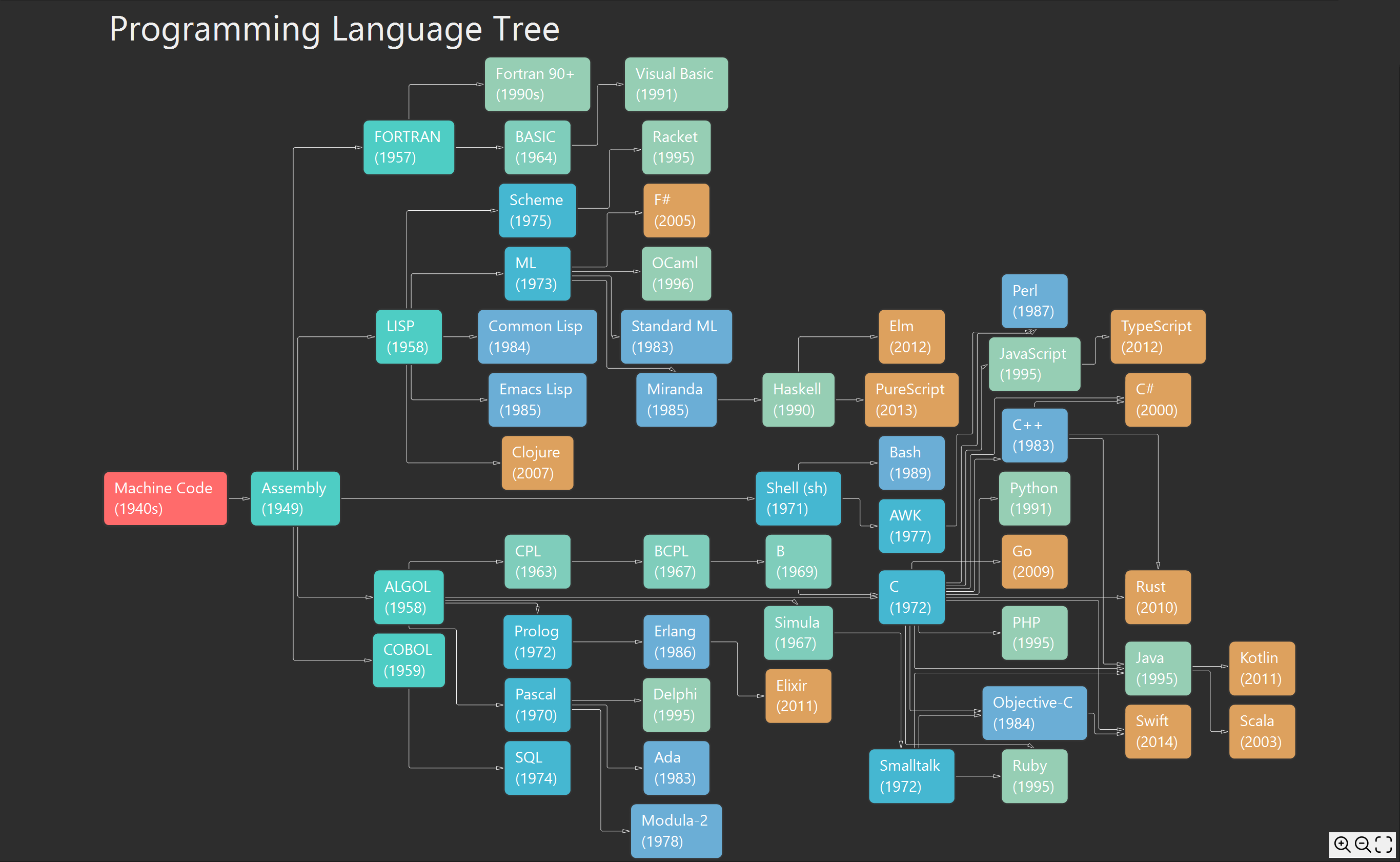Click the C (1972) node
Image resolution: width=1400 pixels, height=862 pixels.
click(x=911, y=597)
